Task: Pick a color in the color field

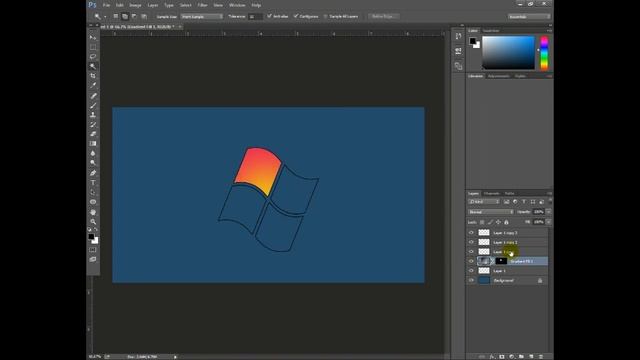Action: (508, 53)
